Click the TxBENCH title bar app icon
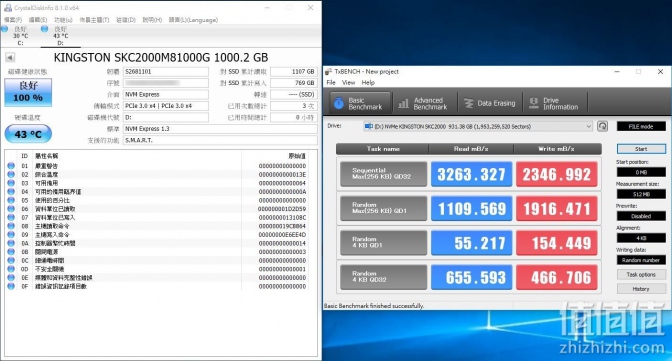 329,72
